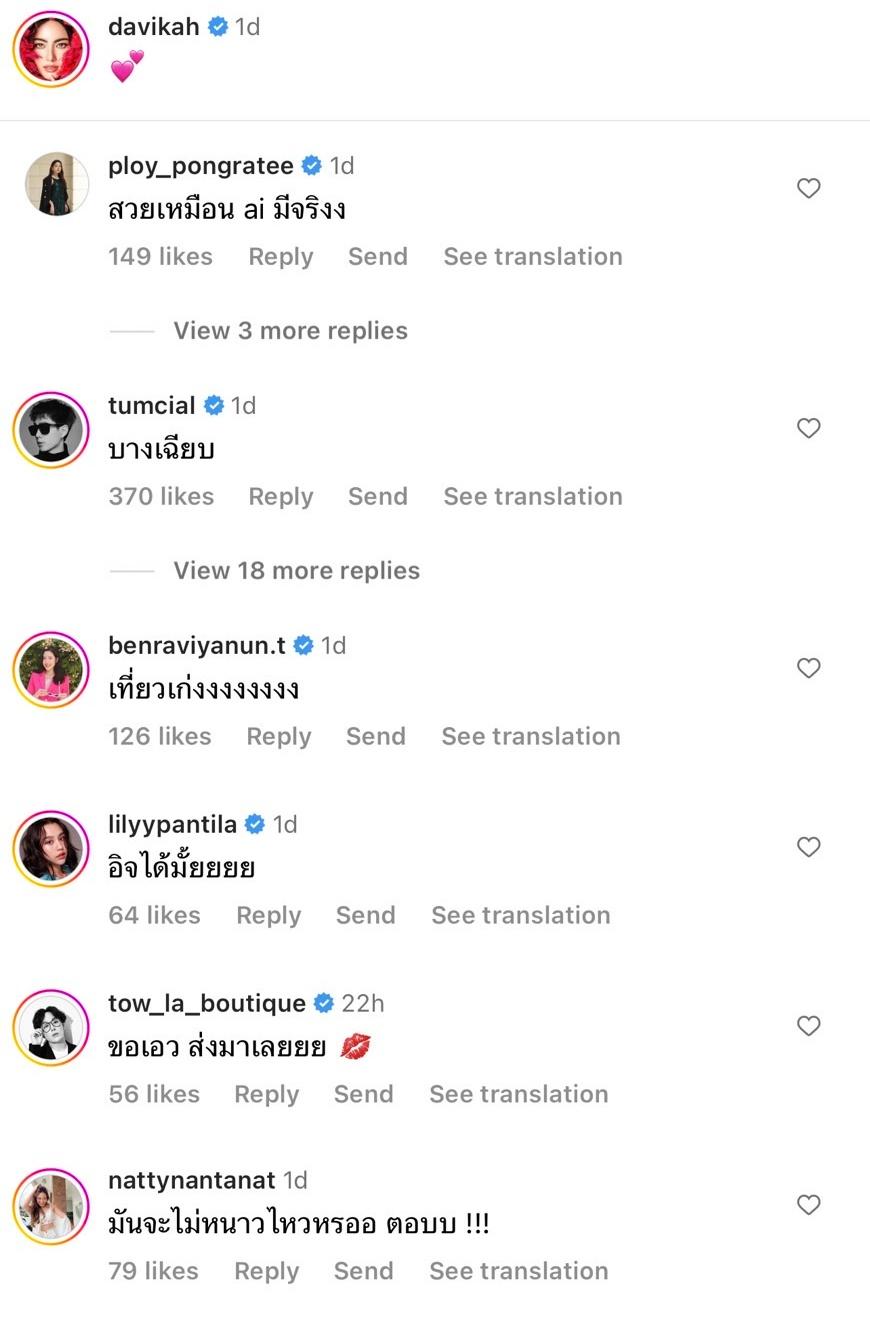Open tow_la_boutique's profile avatar

click(x=51, y=1028)
